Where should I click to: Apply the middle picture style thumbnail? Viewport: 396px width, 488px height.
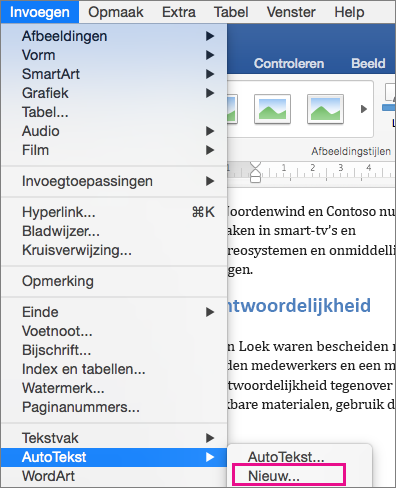(272, 109)
